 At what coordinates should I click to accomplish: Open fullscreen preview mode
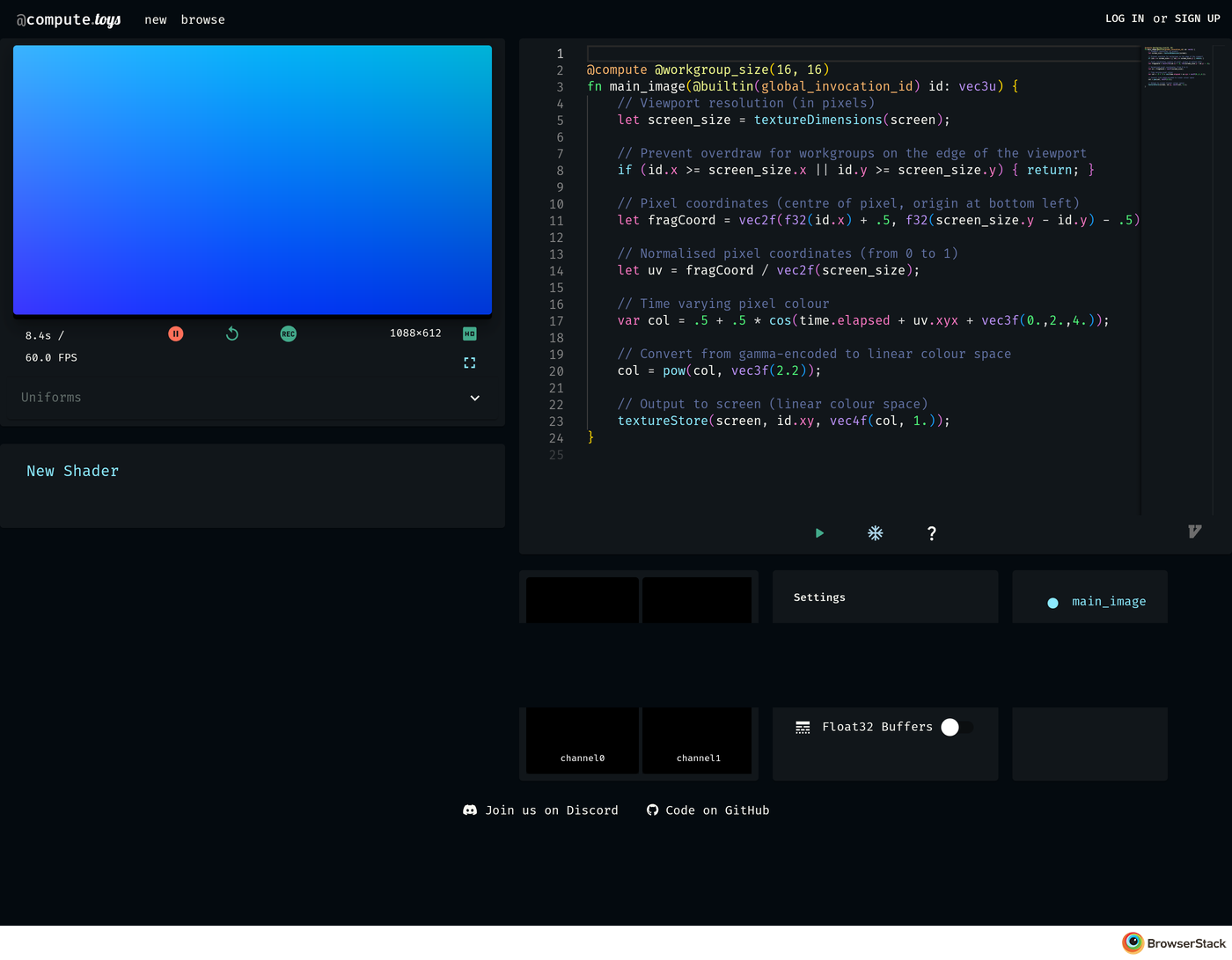click(470, 363)
